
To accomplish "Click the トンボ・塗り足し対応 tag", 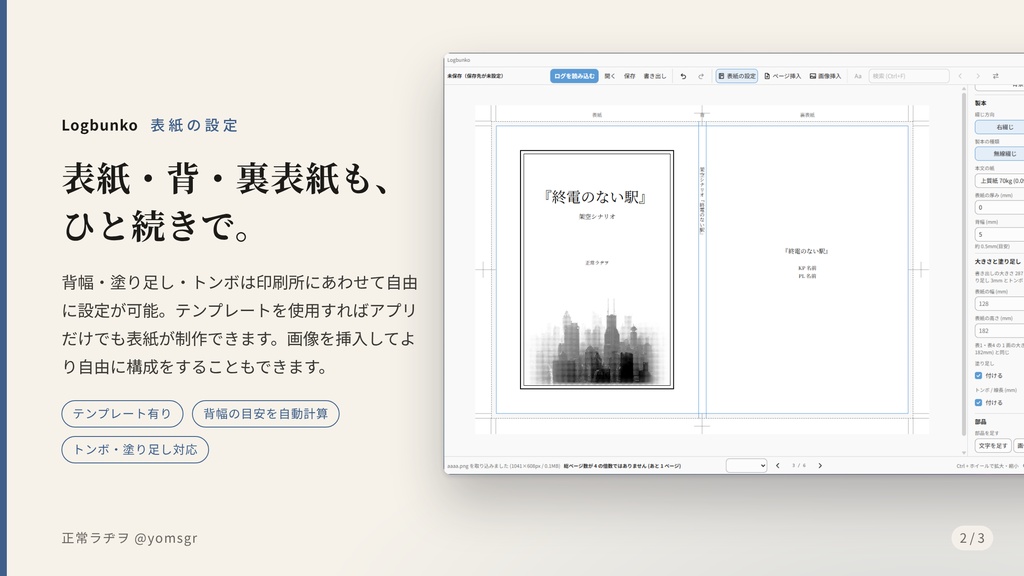I will pos(135,450).
